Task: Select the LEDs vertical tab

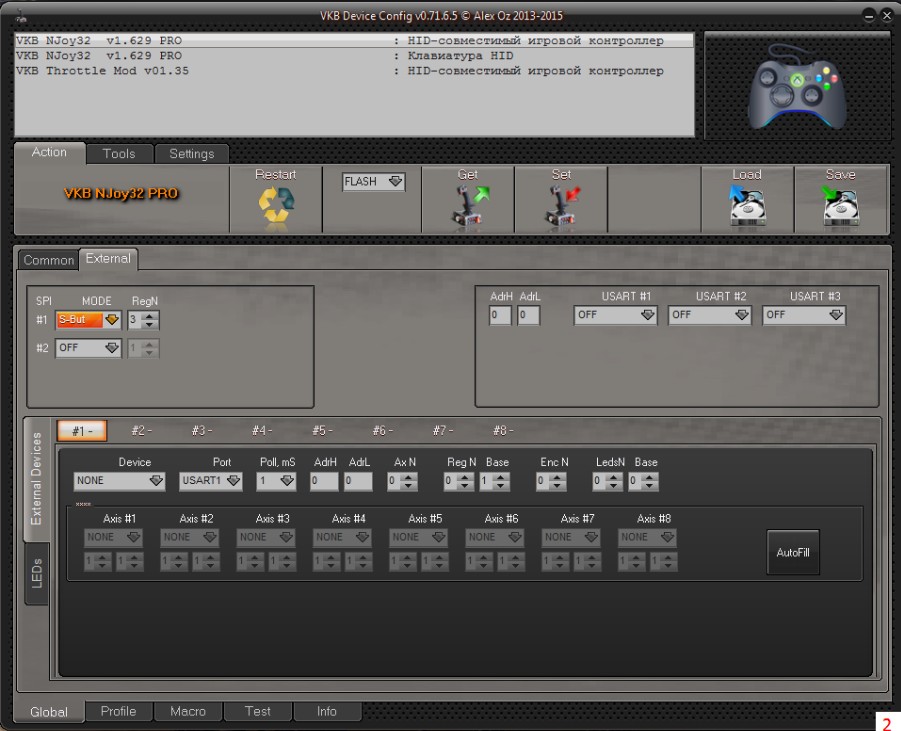Action: (37, 574)
